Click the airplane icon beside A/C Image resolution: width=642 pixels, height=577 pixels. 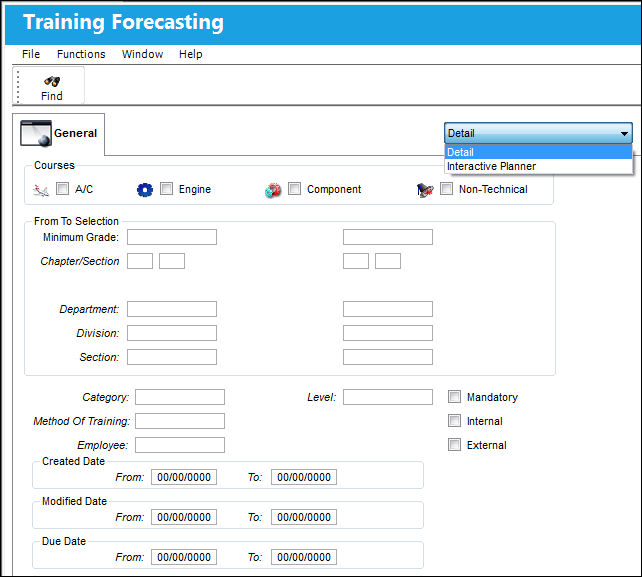[41, 190]
